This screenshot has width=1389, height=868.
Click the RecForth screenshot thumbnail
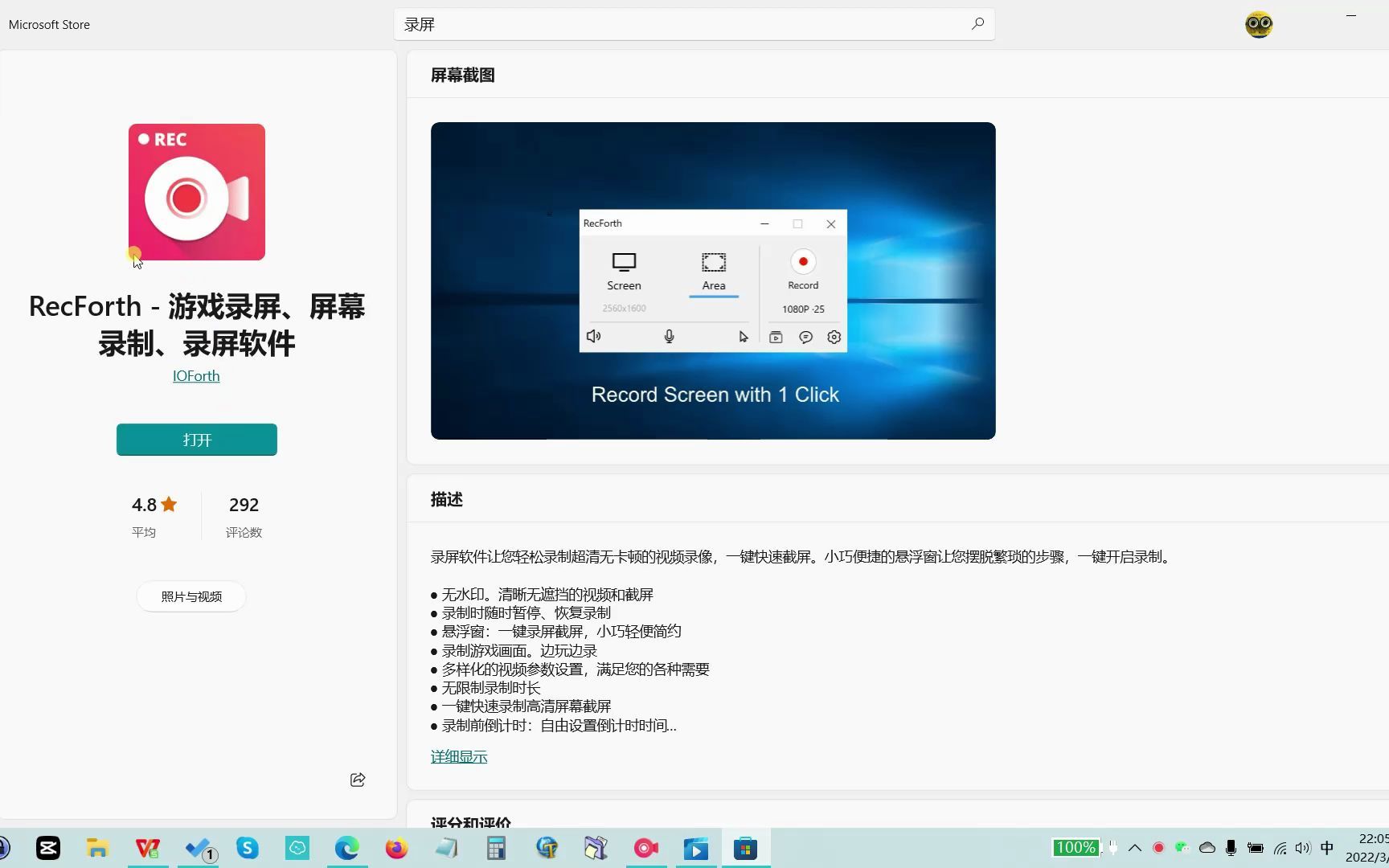(712, 280)
